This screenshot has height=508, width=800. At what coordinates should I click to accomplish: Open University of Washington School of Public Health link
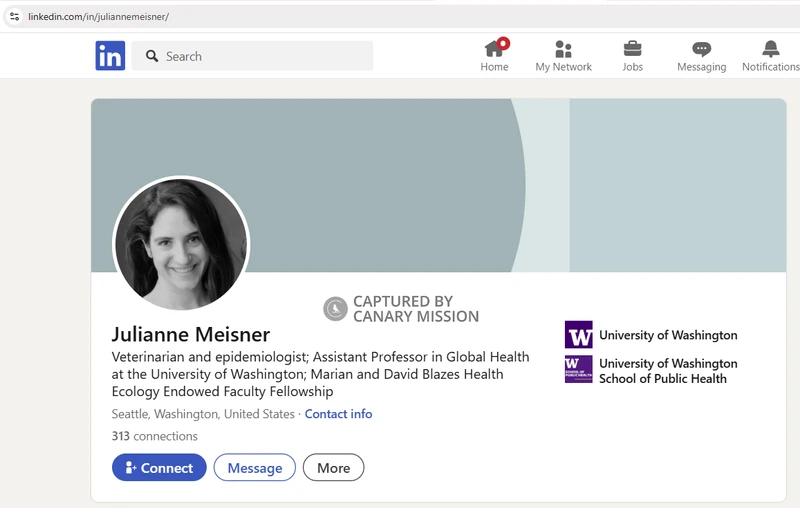[x=668, y=371]
